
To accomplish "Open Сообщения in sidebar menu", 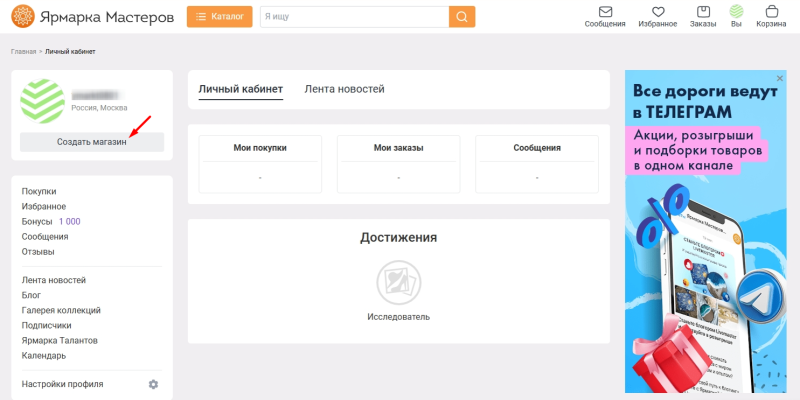I will coord(45,237).
